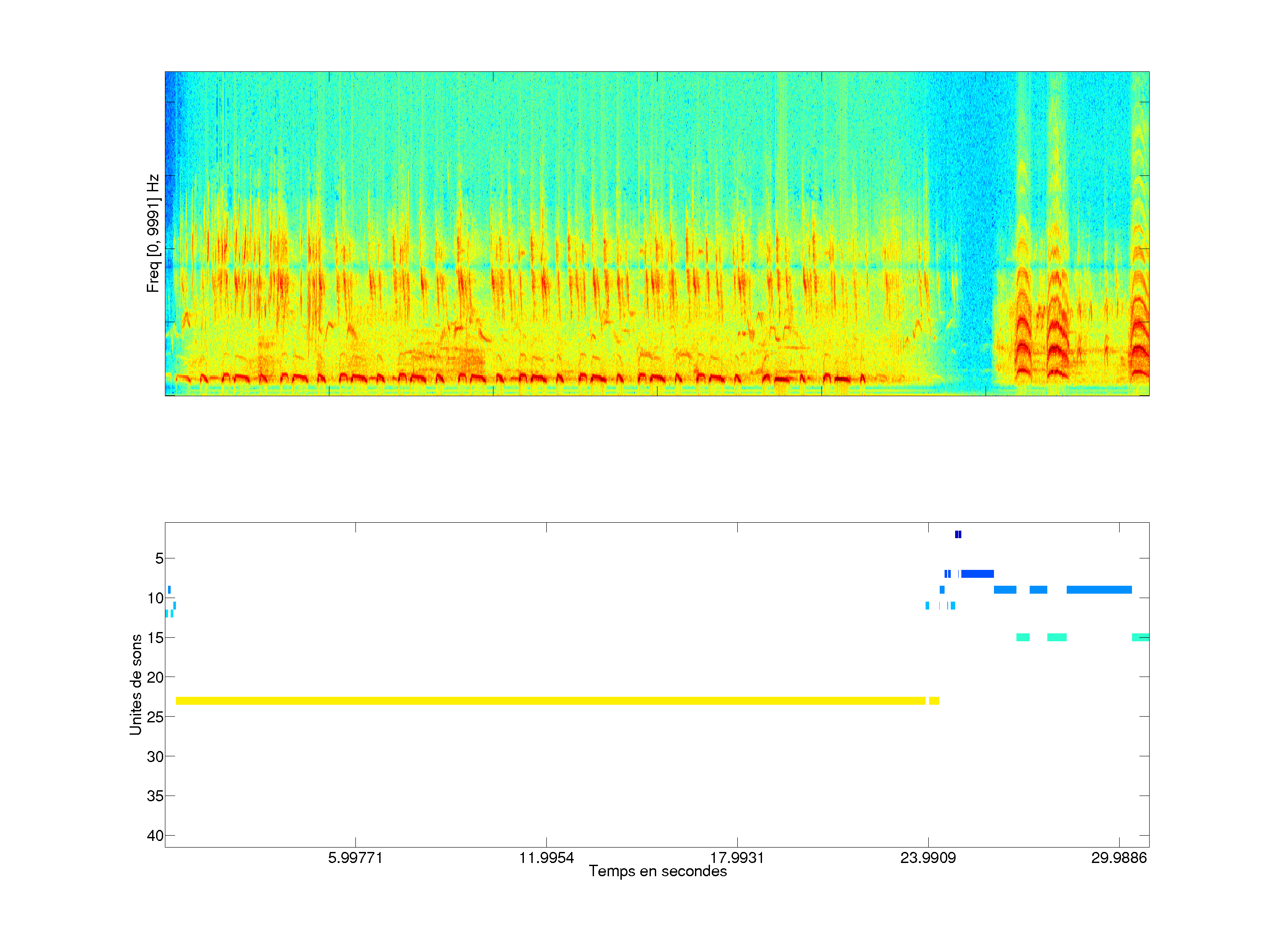Click the 'Unites de sons' axis label
Image resolution: width=1270 pixels, height=952 pixels.
(x=135, y=684)
